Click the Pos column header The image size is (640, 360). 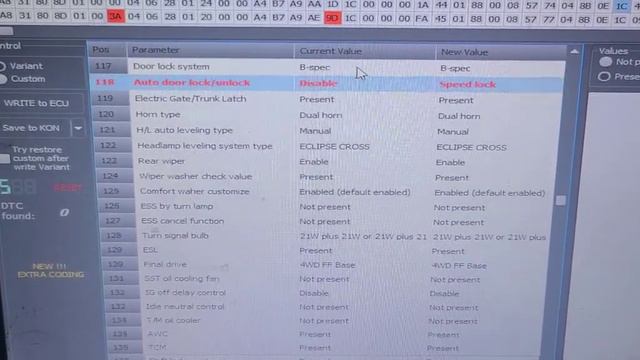[x=107, y=50]
